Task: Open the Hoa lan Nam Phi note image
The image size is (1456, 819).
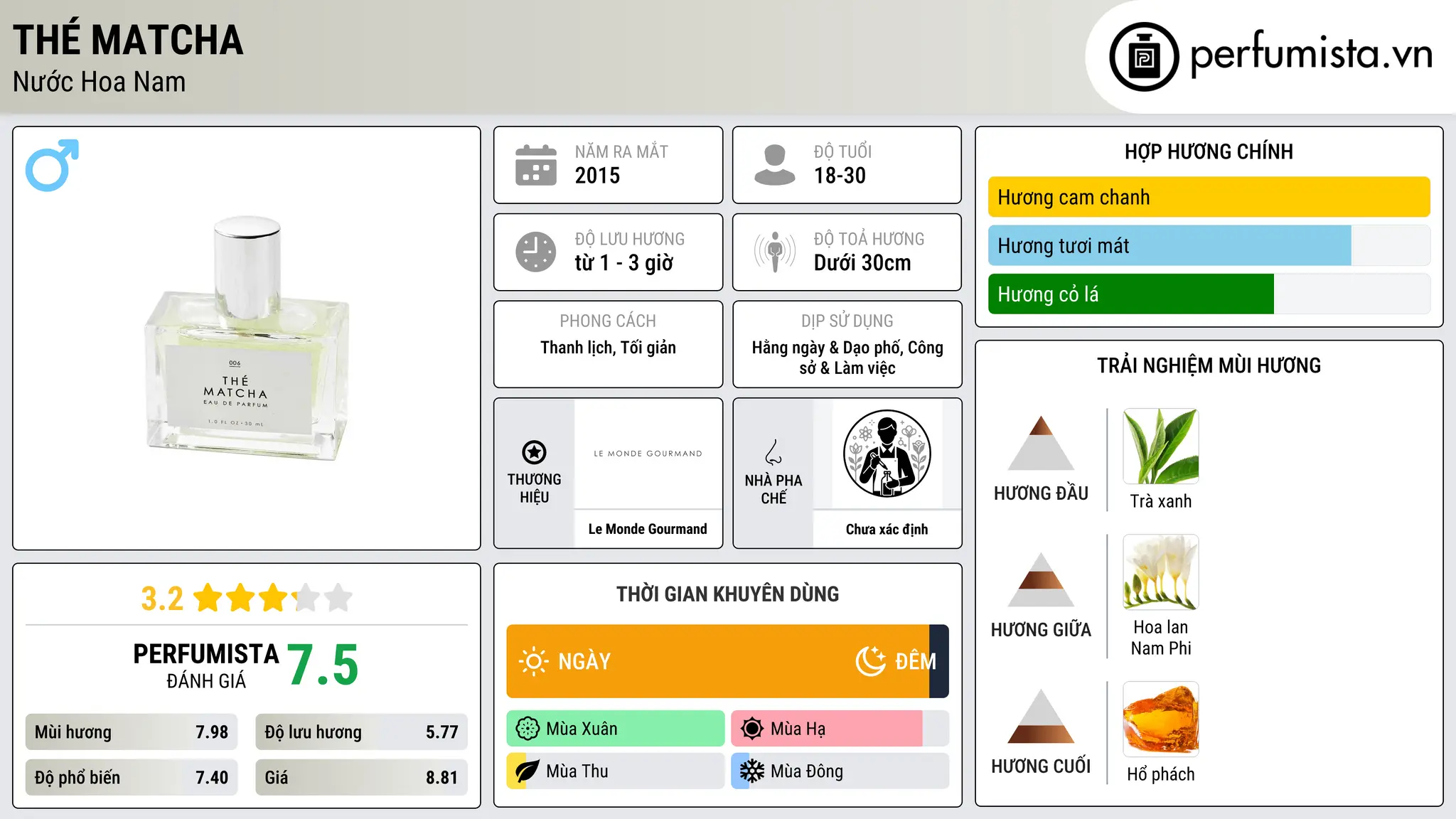Action: (1161, 572)
